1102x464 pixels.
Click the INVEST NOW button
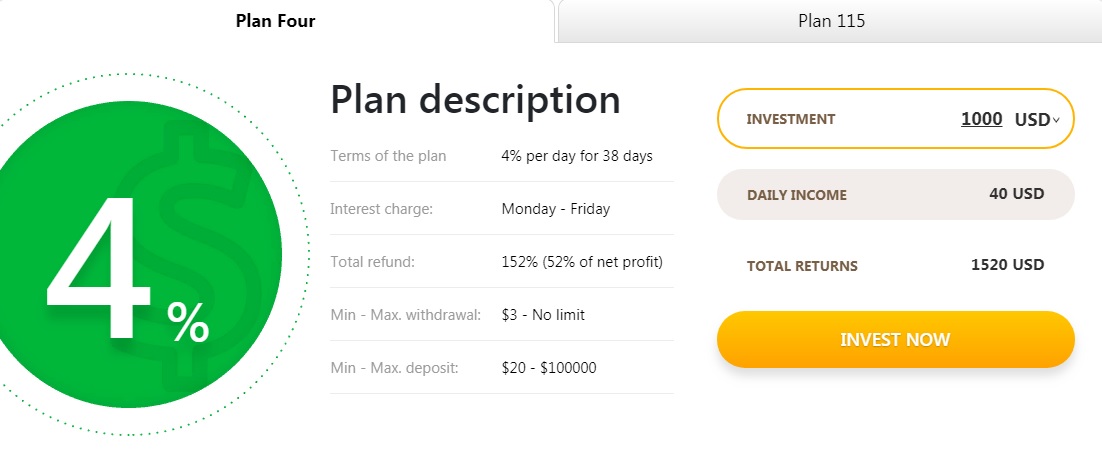point(895,340)
